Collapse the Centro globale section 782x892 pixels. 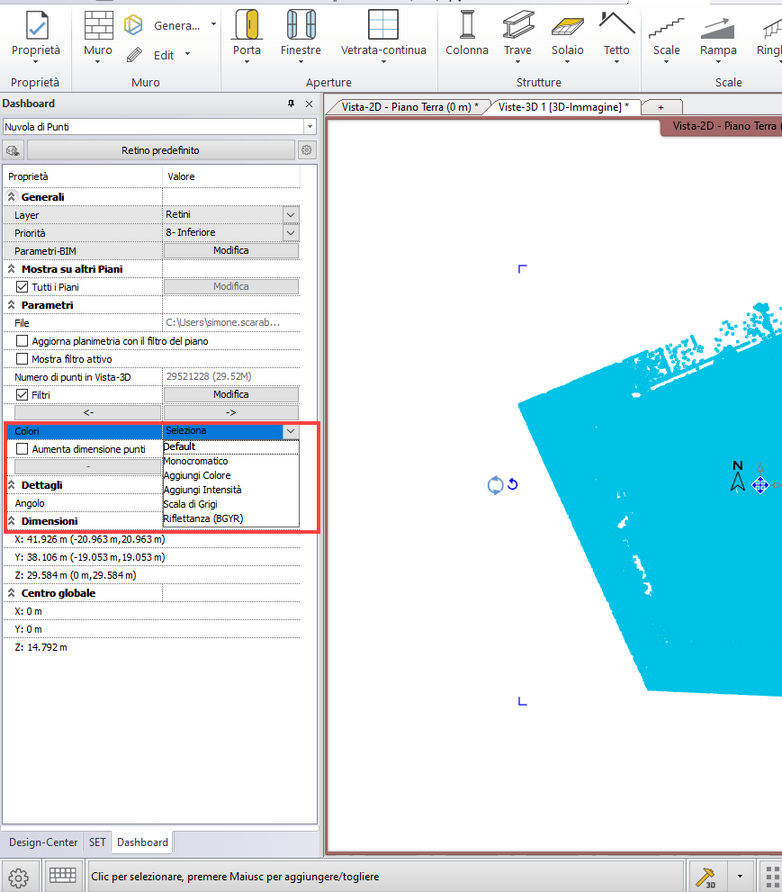click(11, 593)
